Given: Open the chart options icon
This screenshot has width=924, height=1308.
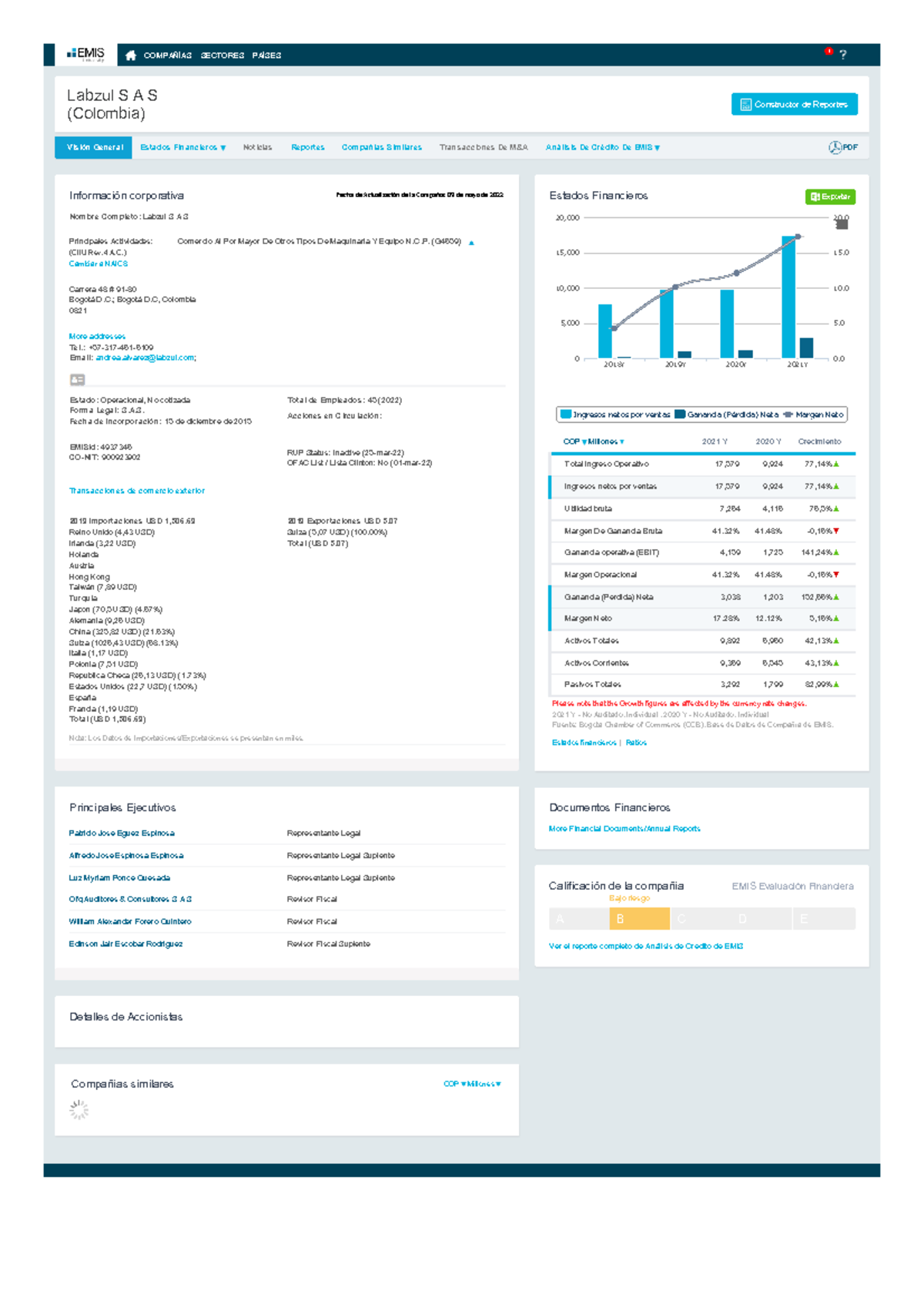Looking at the screenshot, I should [x=842, y=223].
